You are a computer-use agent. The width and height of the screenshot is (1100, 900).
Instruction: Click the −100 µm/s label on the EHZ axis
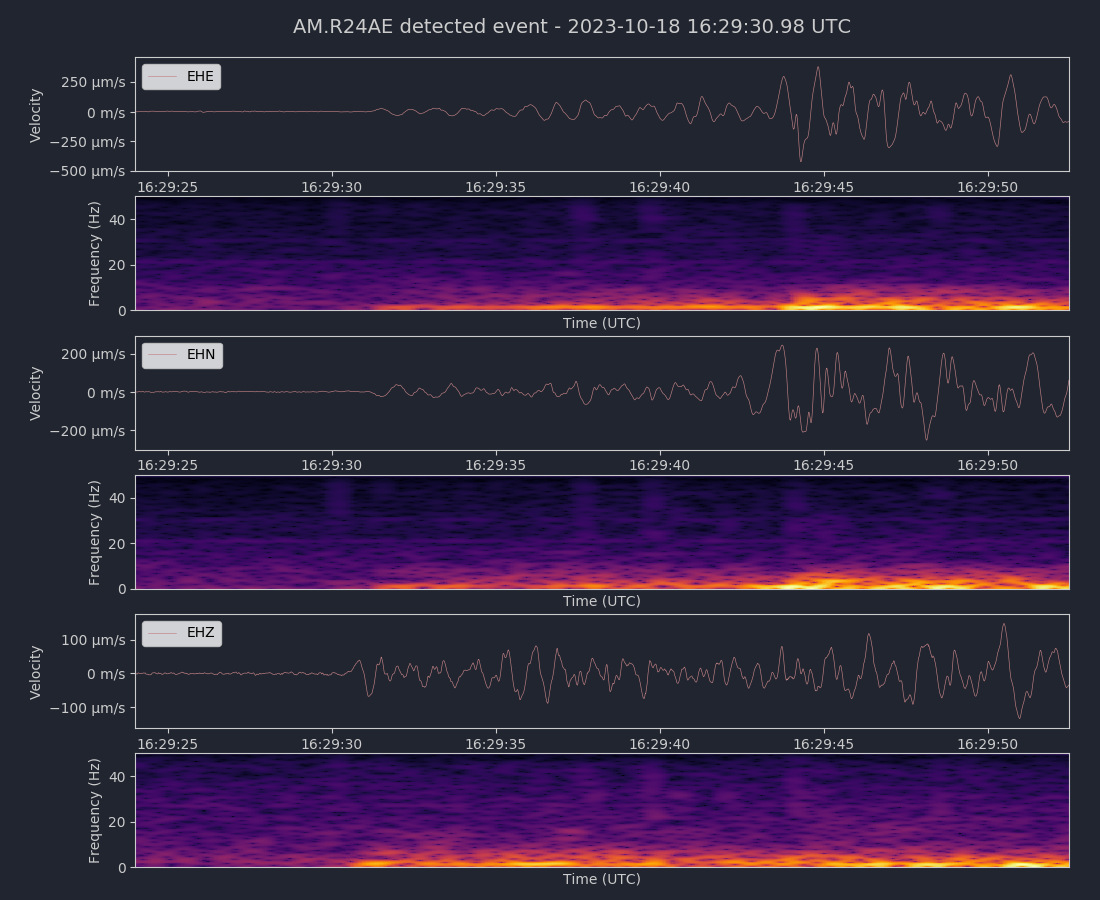coord(88,708)
